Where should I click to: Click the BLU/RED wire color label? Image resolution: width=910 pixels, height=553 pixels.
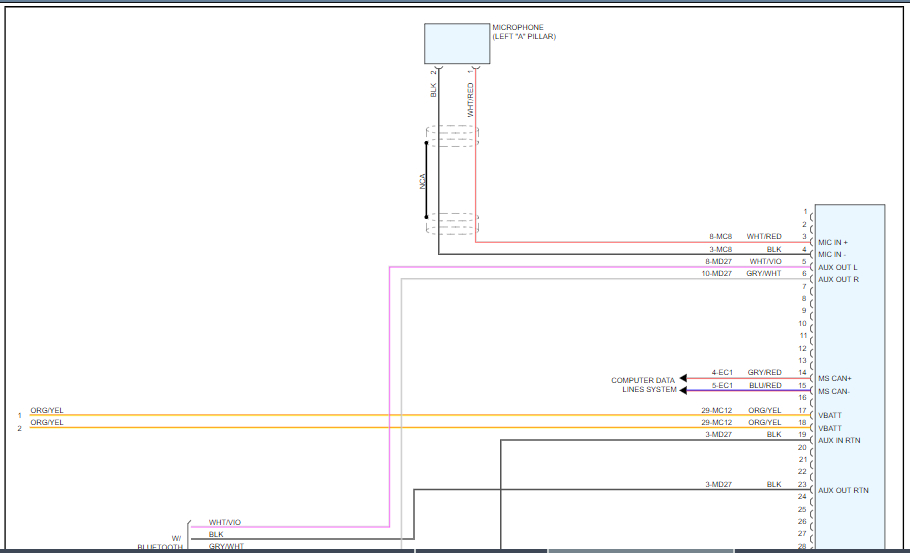(x=765, y=385)
